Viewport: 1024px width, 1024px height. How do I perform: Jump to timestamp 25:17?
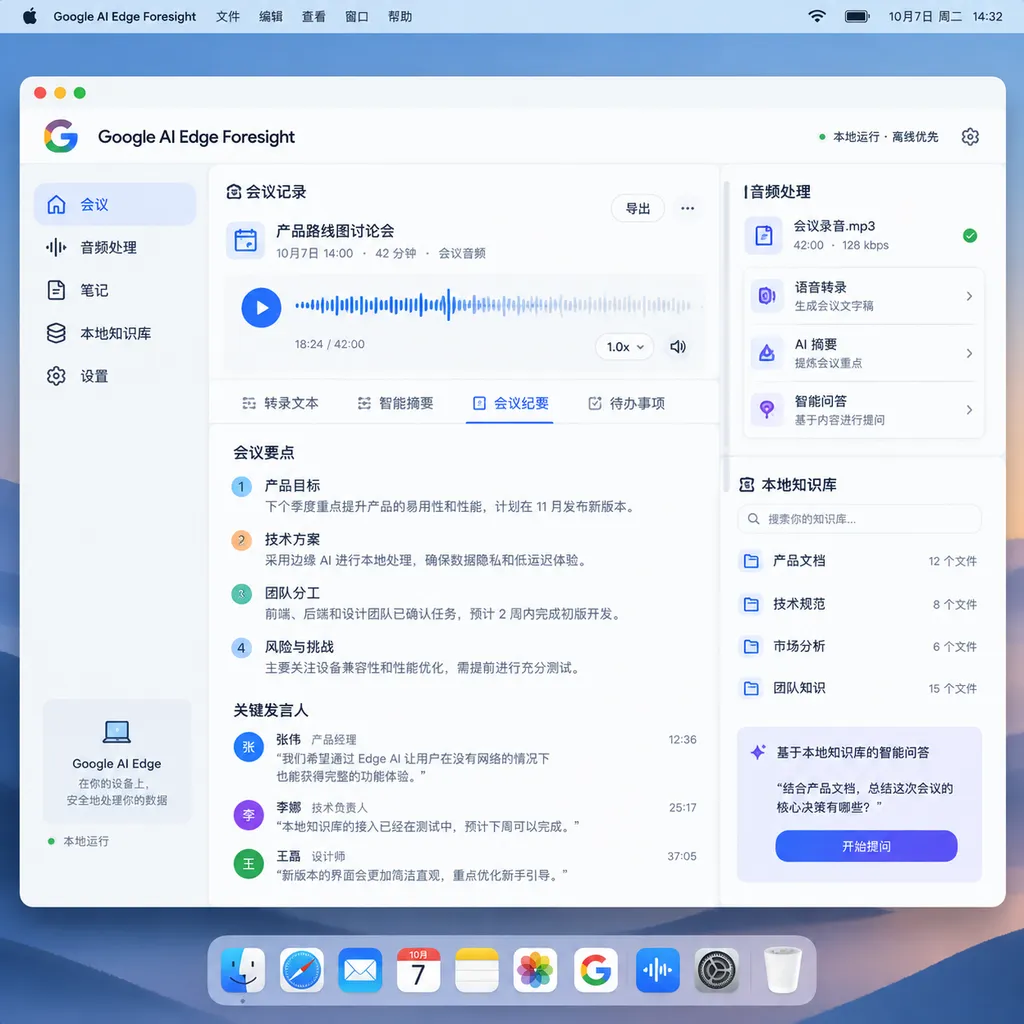tap(682, 808)
